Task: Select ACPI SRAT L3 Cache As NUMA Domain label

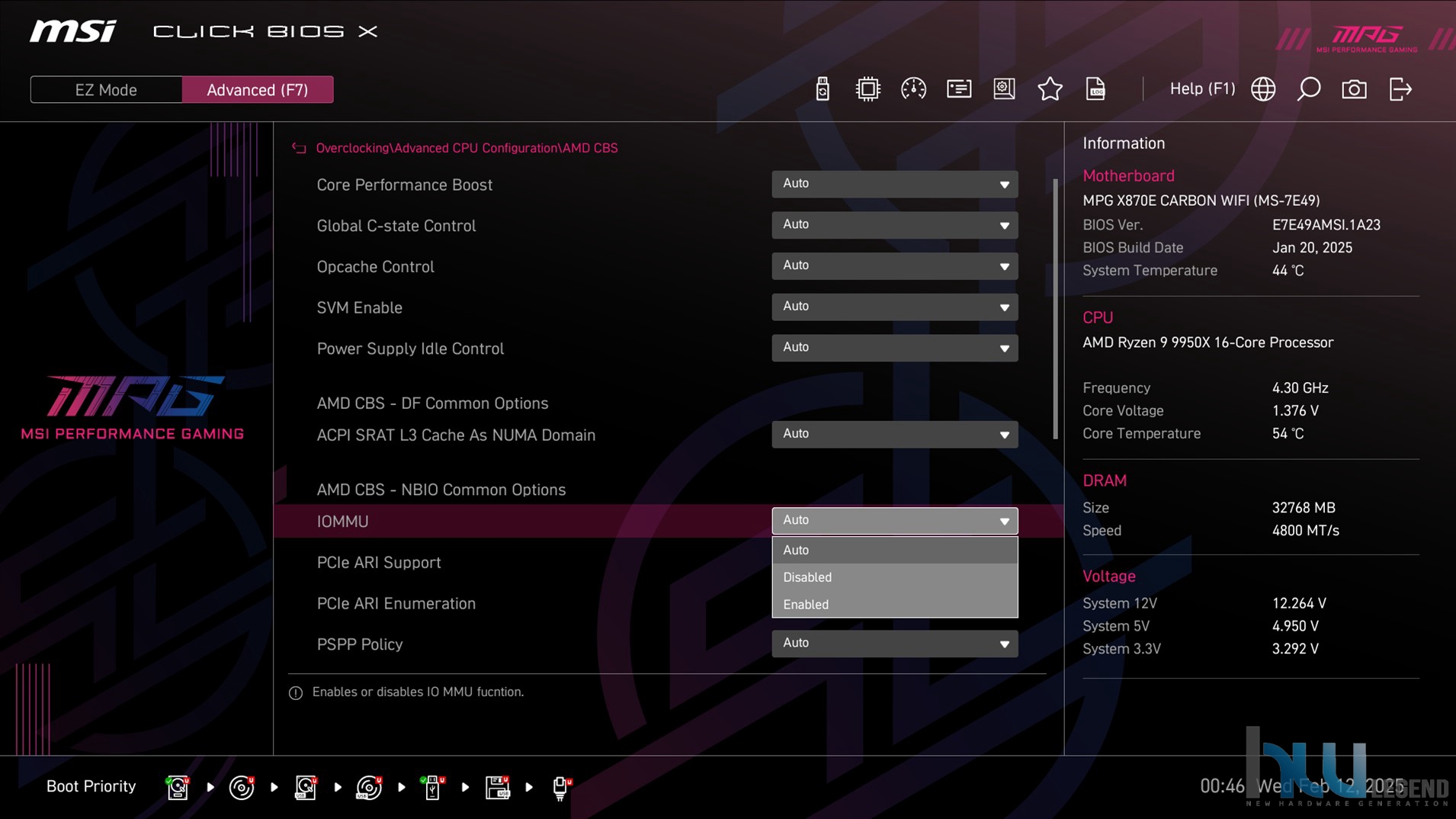Action: 456,435
